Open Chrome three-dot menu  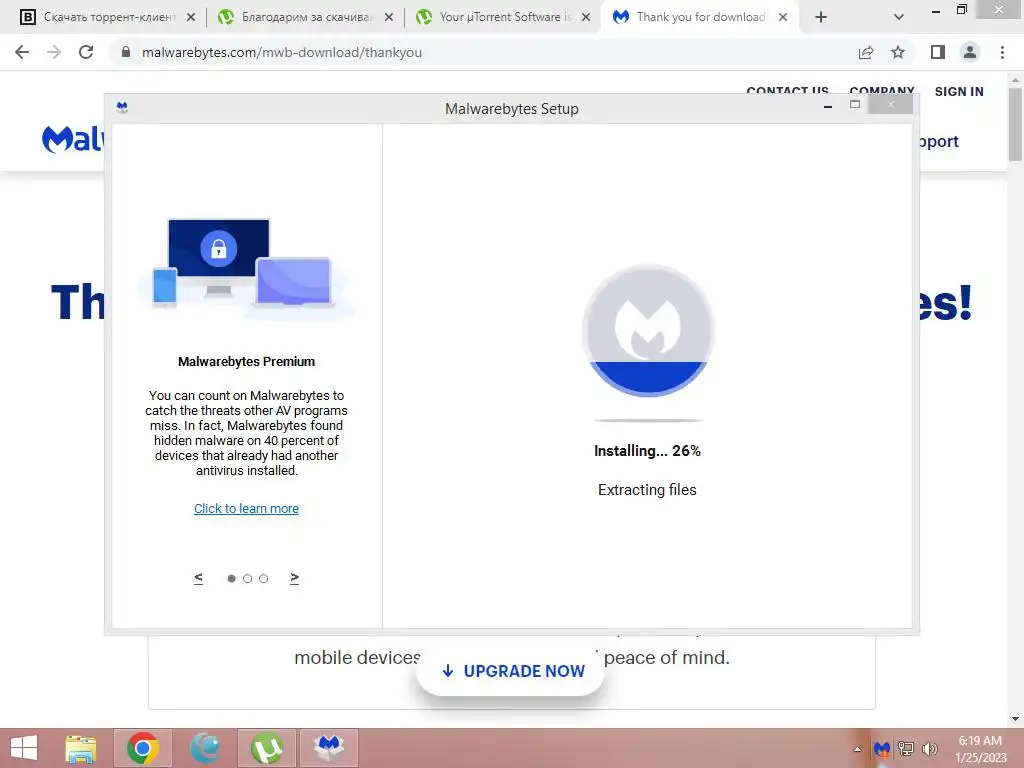click(1002, 52)
